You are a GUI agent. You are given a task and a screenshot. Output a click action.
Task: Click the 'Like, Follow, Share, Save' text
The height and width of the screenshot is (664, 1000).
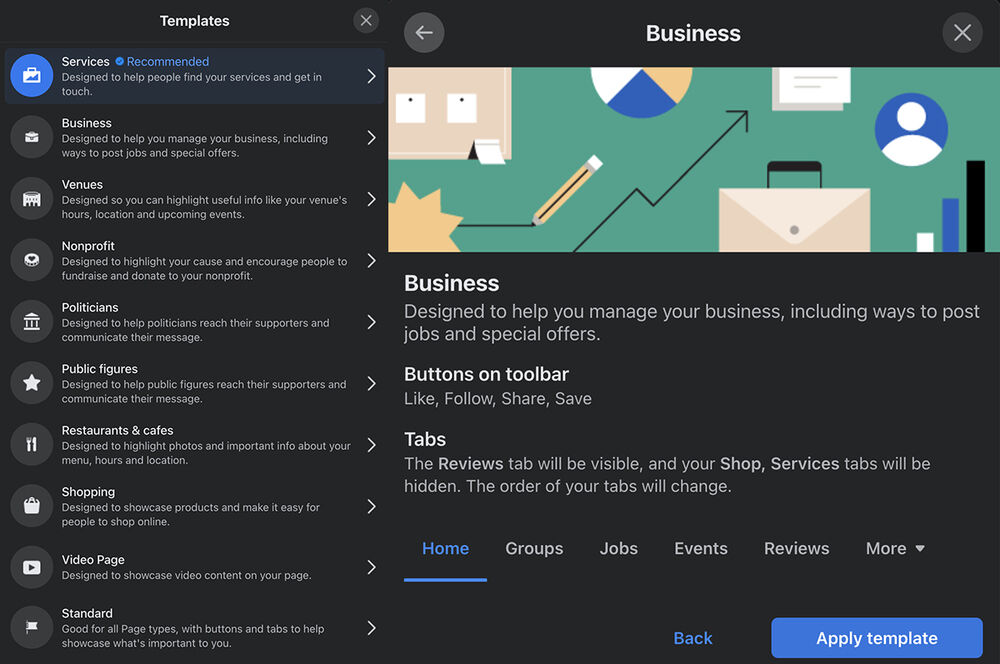(497, 399)
